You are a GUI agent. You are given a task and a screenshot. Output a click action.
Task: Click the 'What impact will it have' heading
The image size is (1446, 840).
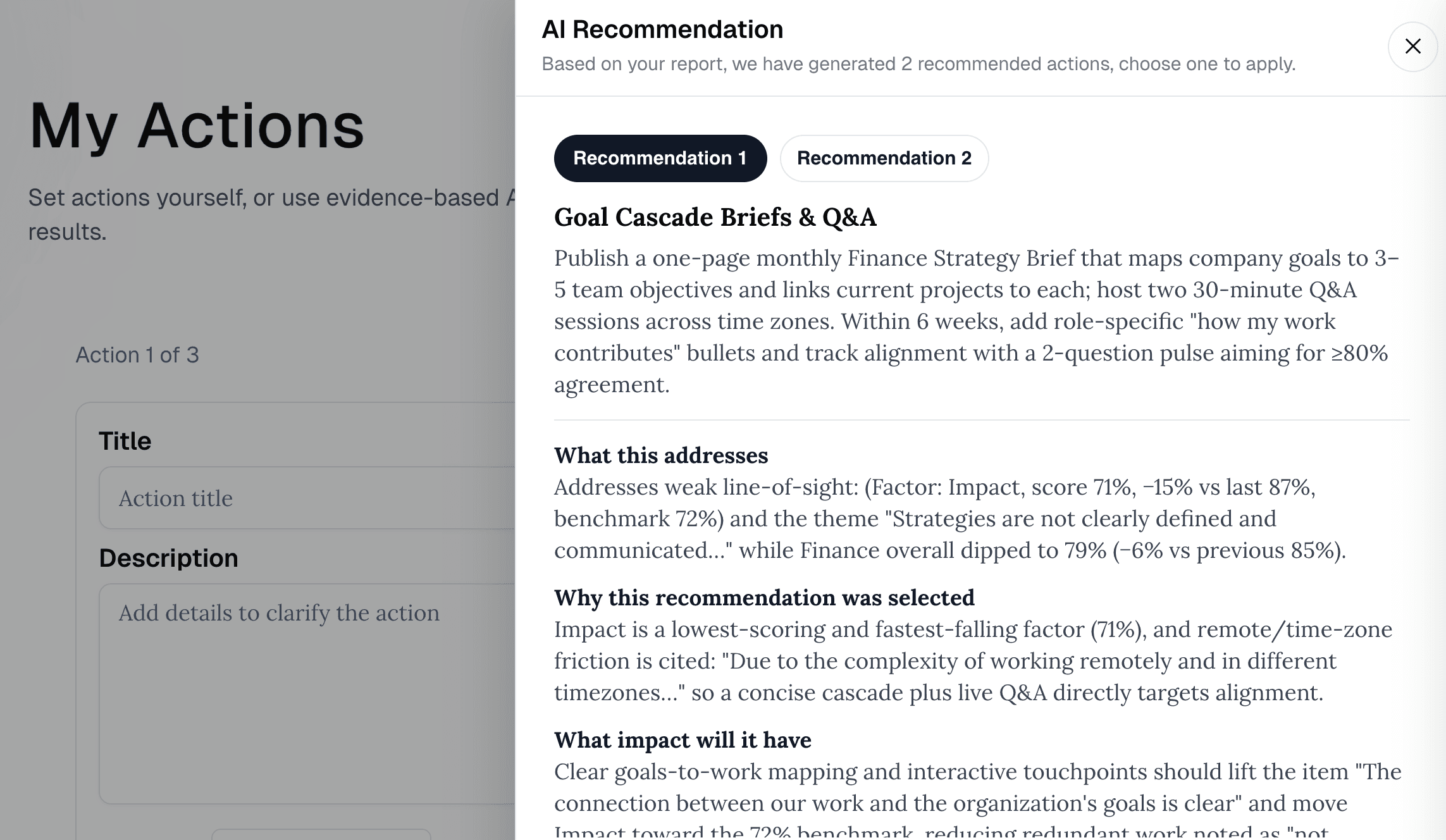[683, 740]
